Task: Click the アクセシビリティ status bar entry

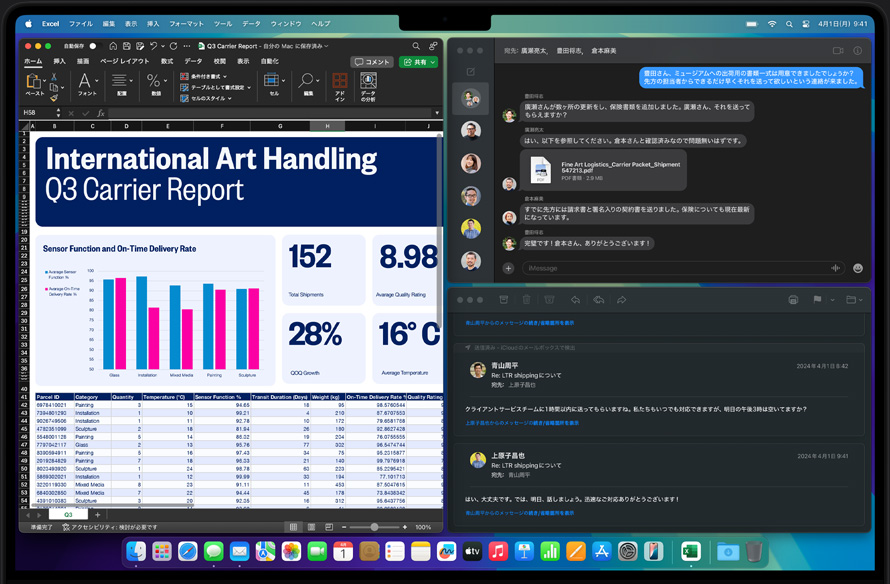Action: tap(110, 527)
